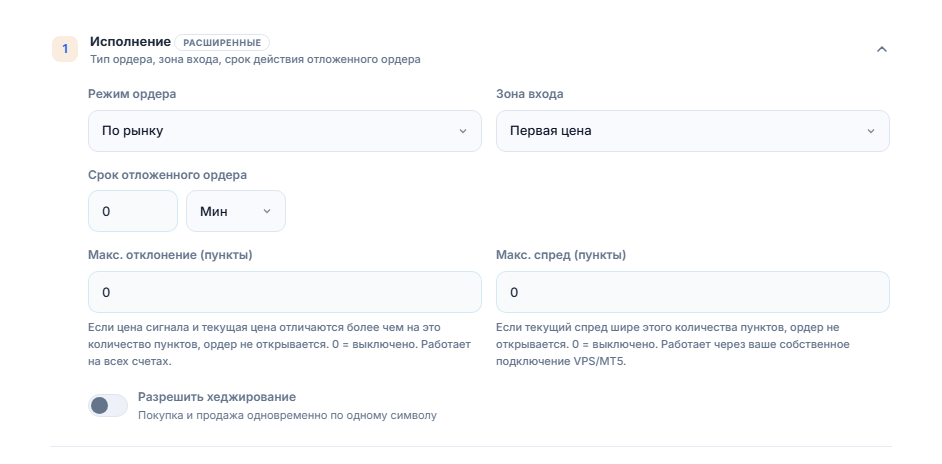Click the help text about 'текущий спред шире'
This screenshot has height=464, width=942.
[673, 344]
